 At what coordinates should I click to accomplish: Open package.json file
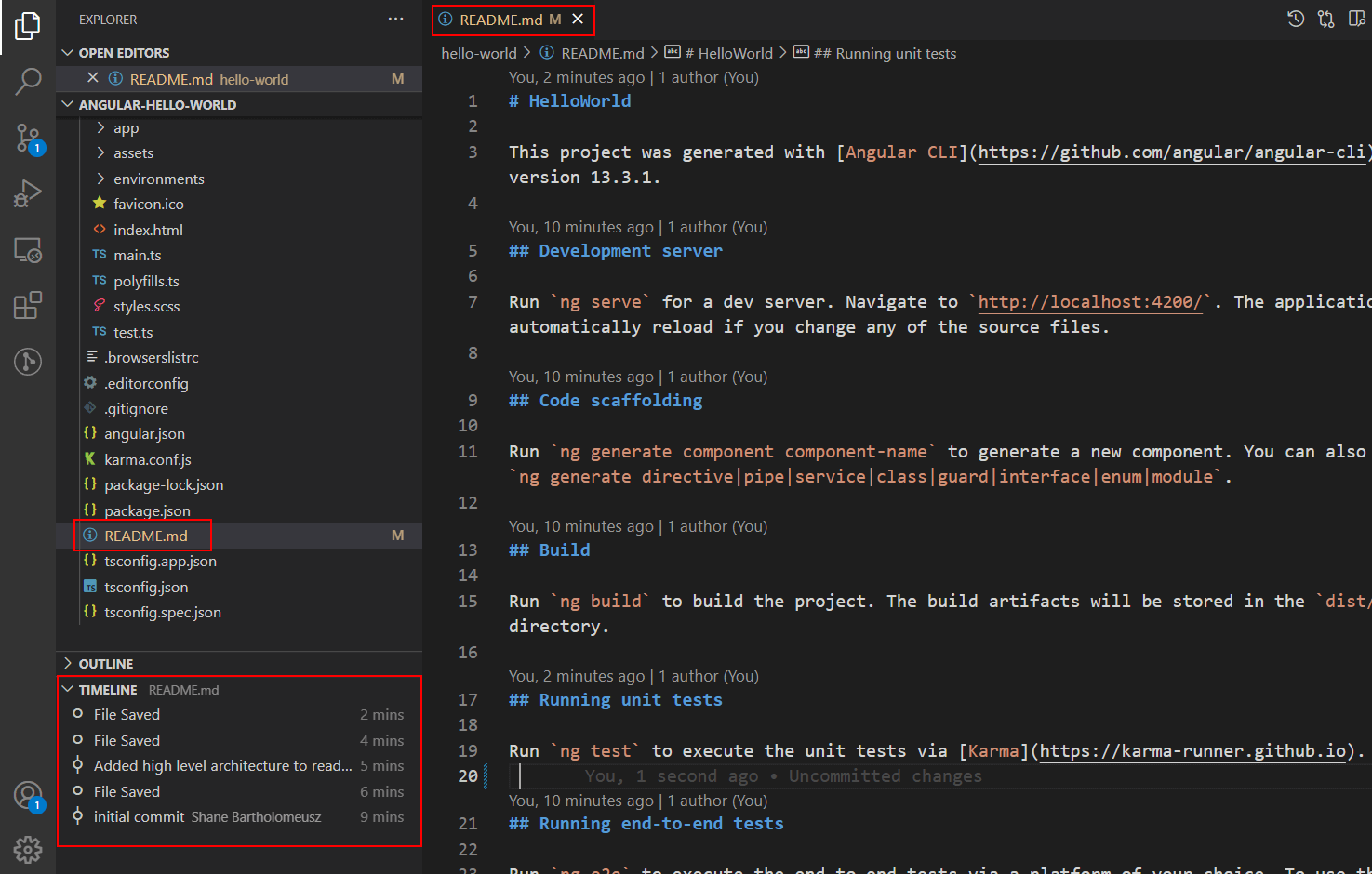147,510
